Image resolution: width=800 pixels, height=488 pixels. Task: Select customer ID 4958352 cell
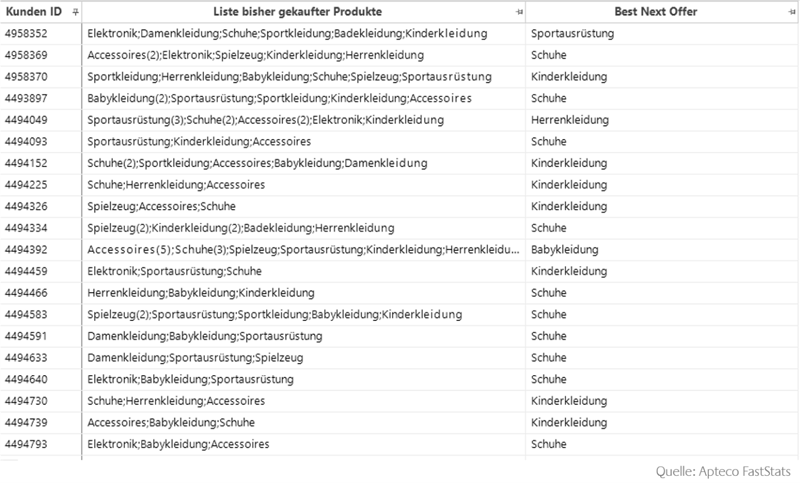coord(41,34)
